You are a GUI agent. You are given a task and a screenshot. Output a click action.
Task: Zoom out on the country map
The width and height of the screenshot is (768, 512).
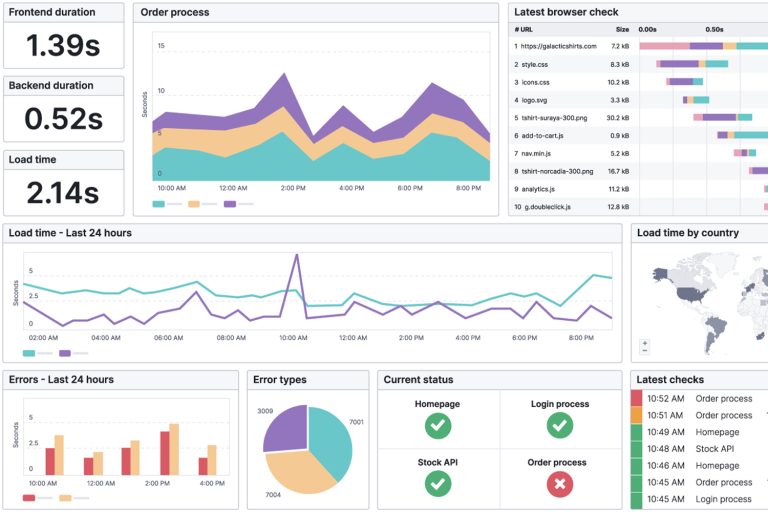point(645,350)
